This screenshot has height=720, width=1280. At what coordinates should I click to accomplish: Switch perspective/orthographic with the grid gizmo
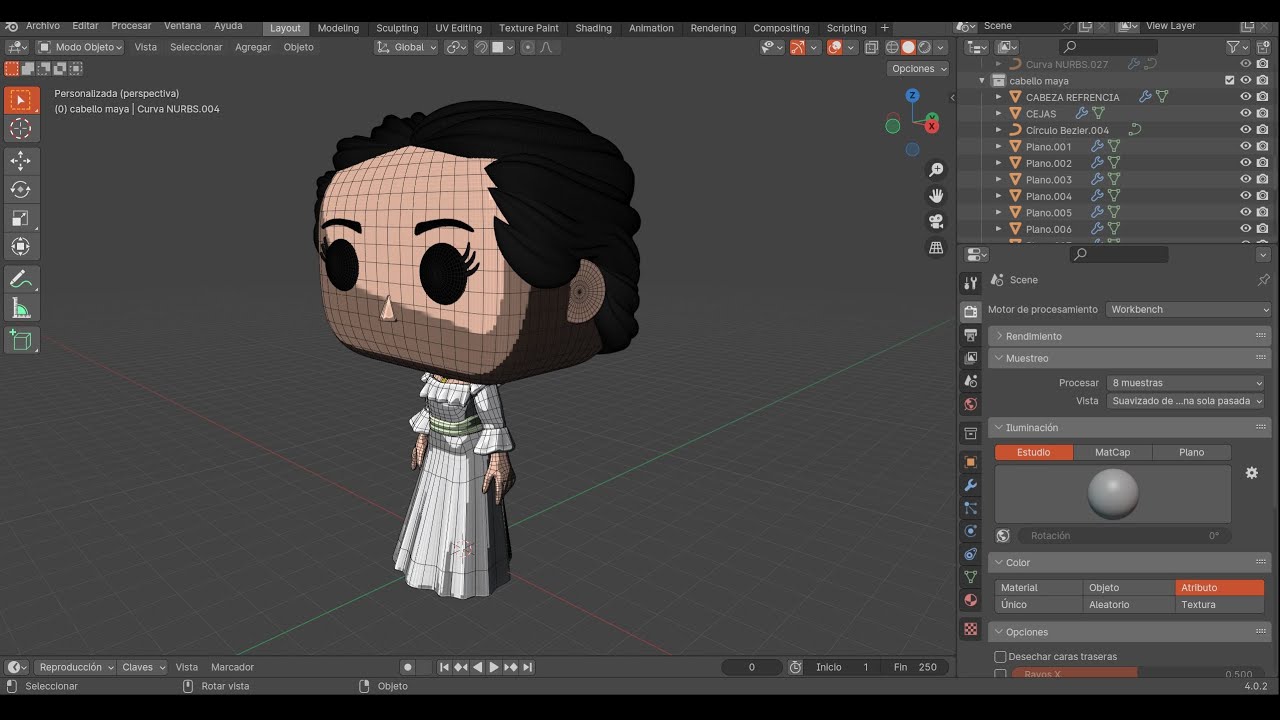pos(936,247)
